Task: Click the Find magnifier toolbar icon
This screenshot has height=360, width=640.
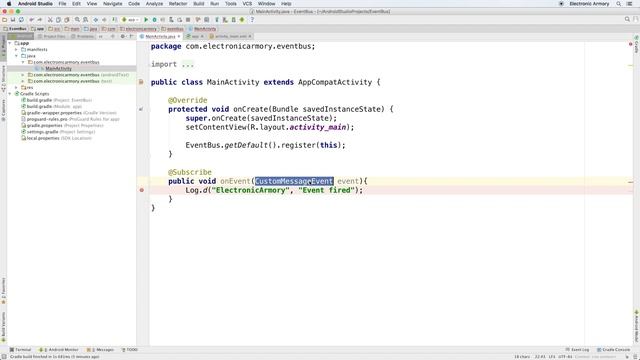Action: [x=77, y=20]
